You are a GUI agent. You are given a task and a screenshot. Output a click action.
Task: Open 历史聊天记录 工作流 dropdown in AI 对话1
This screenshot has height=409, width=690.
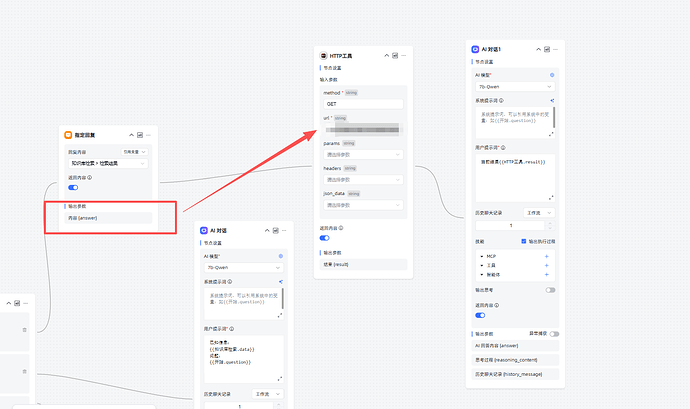(x=538, y=212)
